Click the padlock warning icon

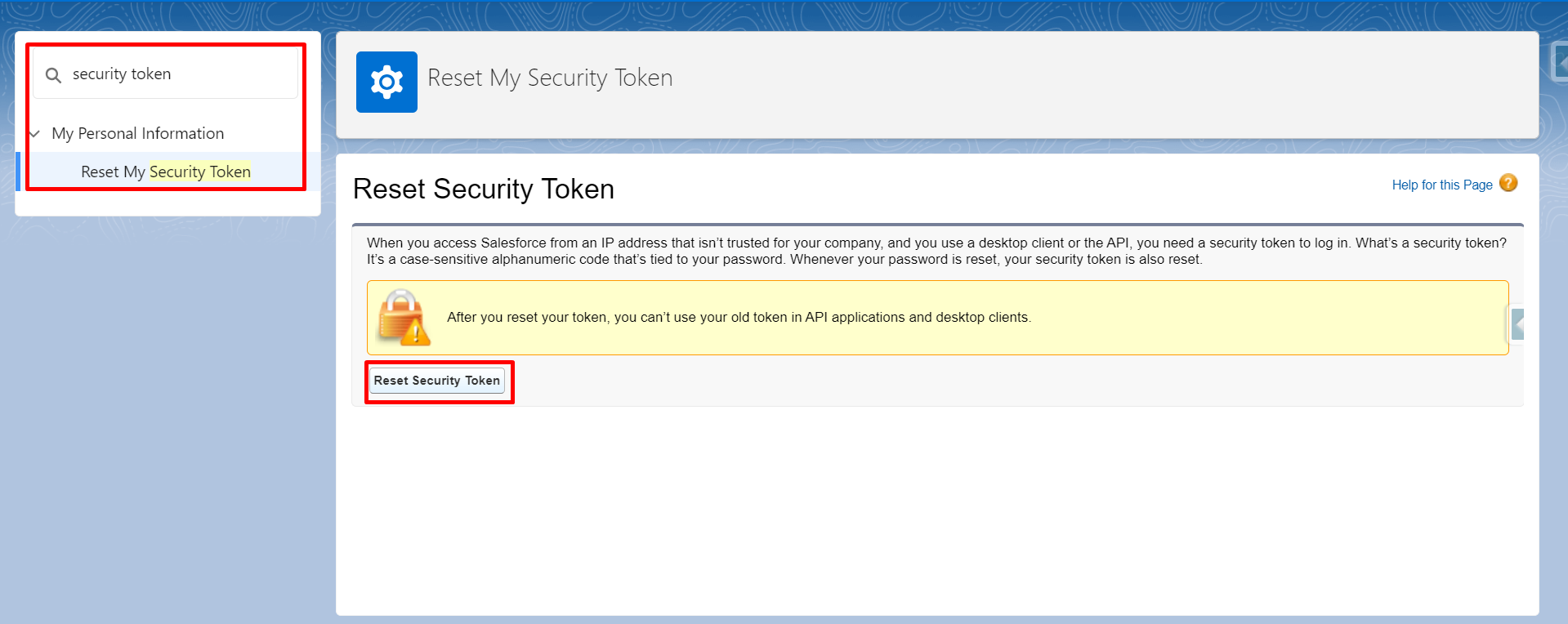click(403, 318)
